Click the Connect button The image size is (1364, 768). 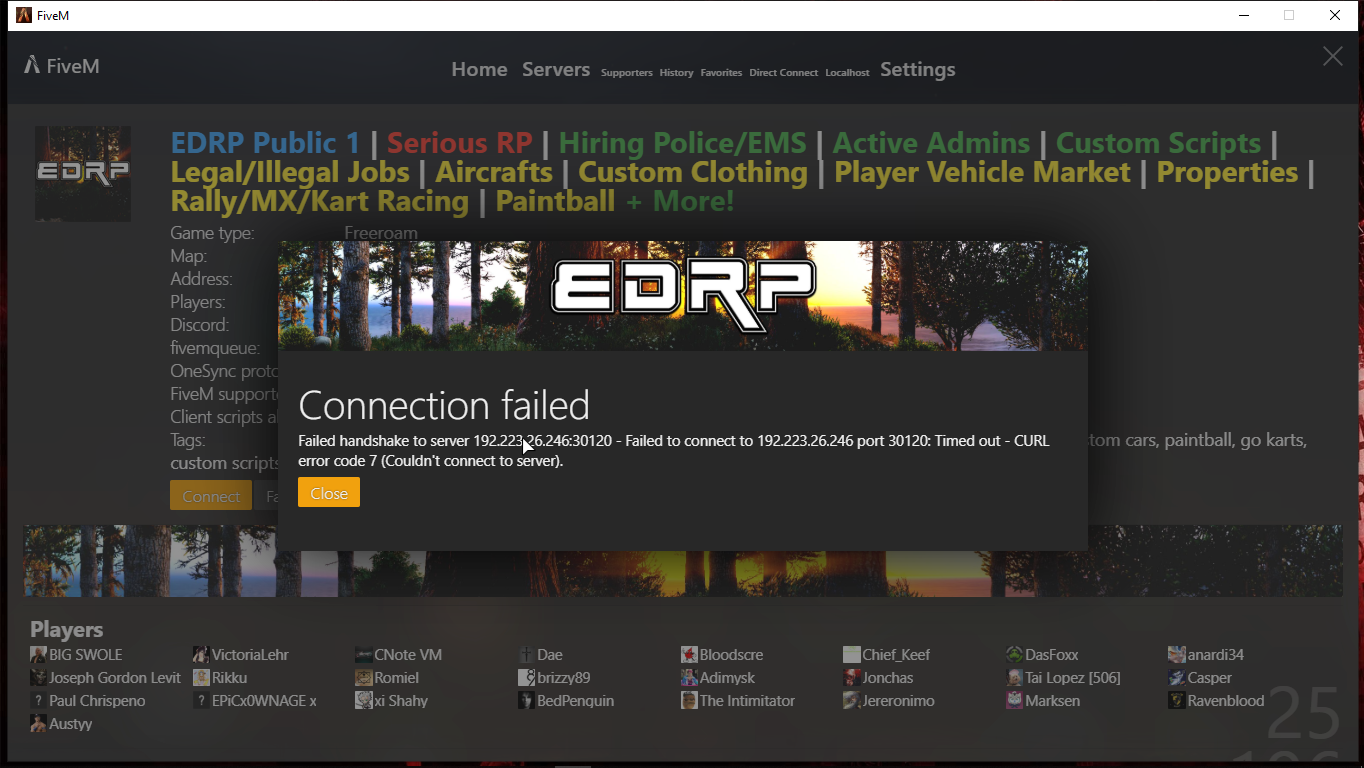point(210,496)
